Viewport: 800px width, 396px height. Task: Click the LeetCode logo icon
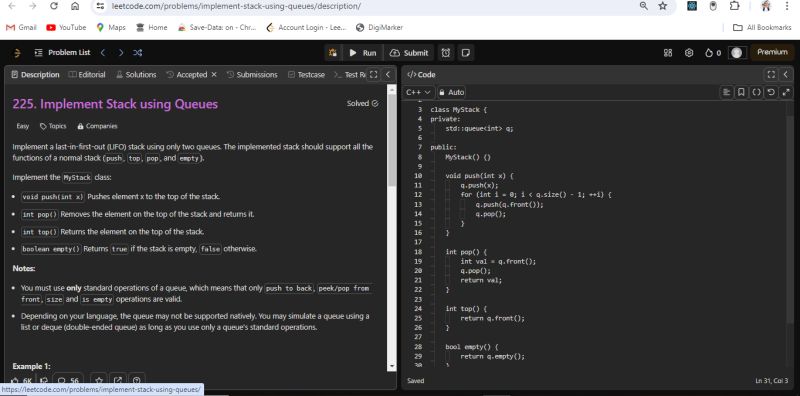click(17, 53)
